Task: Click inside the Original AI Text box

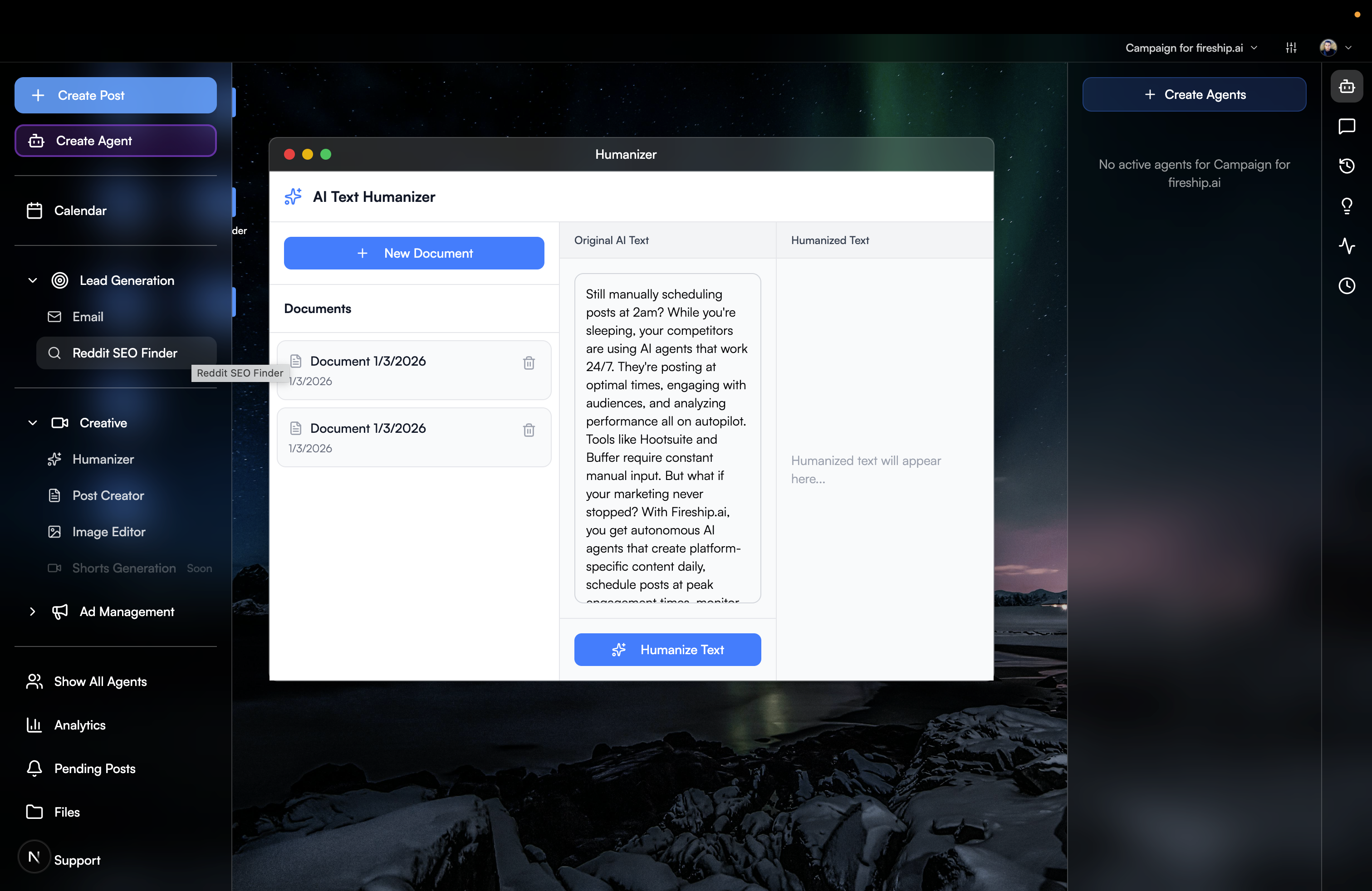Action: (667, 438)
